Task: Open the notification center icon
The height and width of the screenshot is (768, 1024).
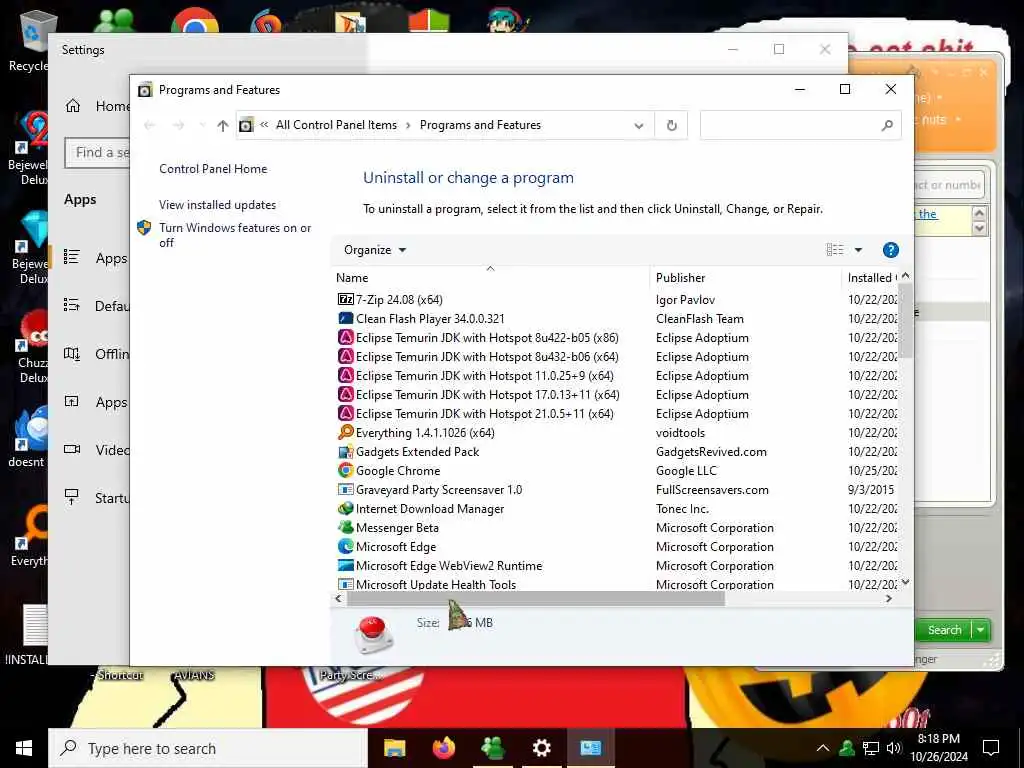Action: click(991, 748)
